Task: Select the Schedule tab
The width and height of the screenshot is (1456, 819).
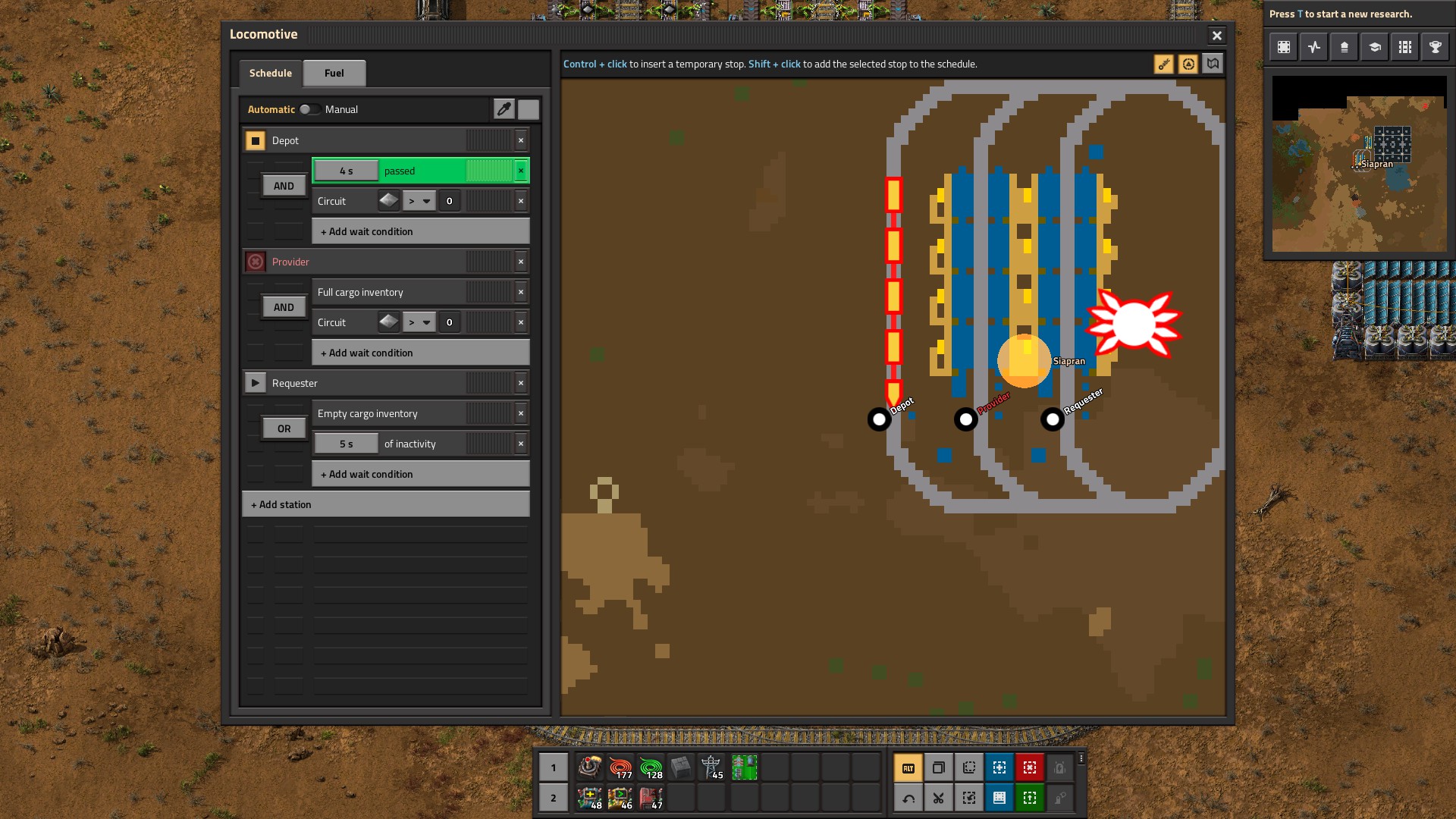Action: (x=271, y=73)
